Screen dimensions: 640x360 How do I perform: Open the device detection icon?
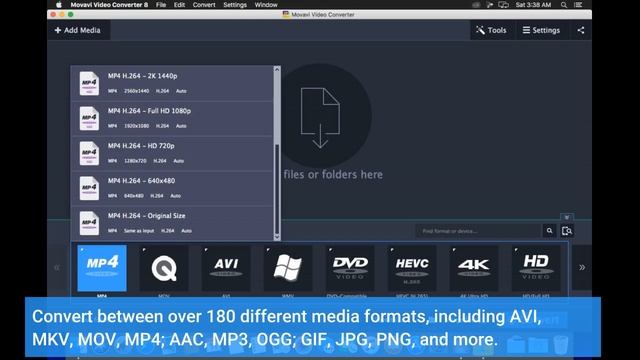point(567,231)
